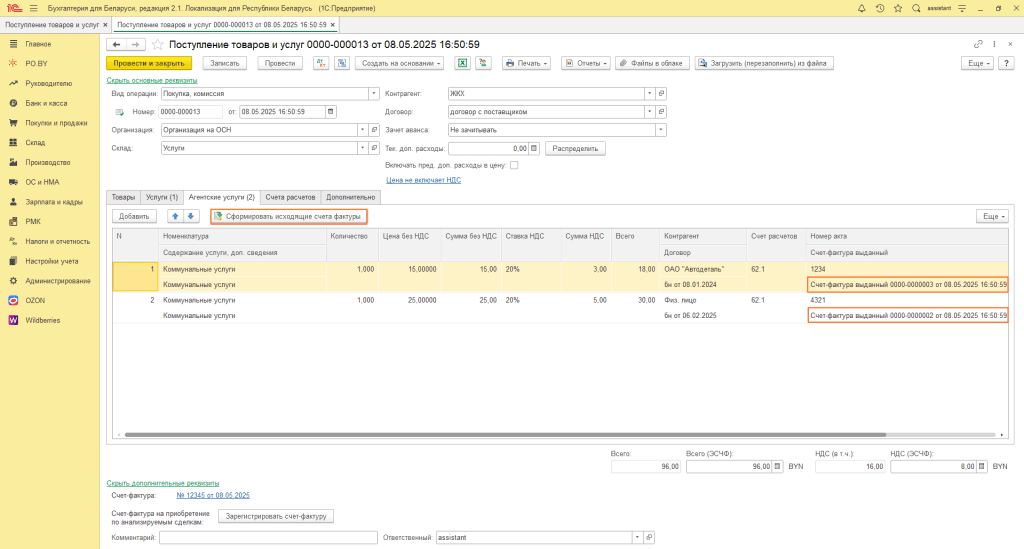The height and width of the screenshot is (549, 1024).
Task: Open calculator for Тек. доп. расходы
Action: tap(534, 148)
